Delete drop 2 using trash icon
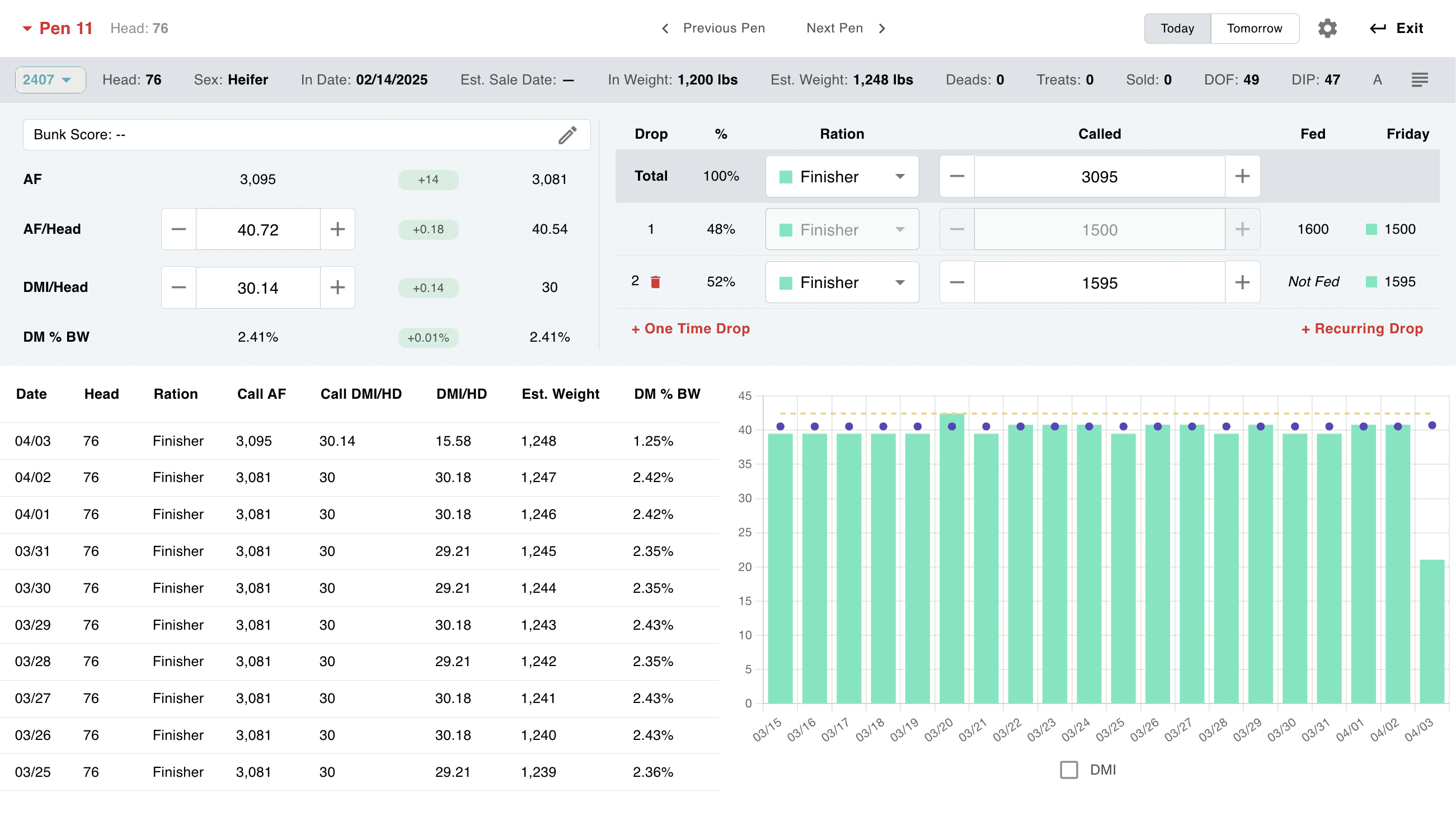Image resolution: width=1456 pixels, height=821 pixels. 655,282
